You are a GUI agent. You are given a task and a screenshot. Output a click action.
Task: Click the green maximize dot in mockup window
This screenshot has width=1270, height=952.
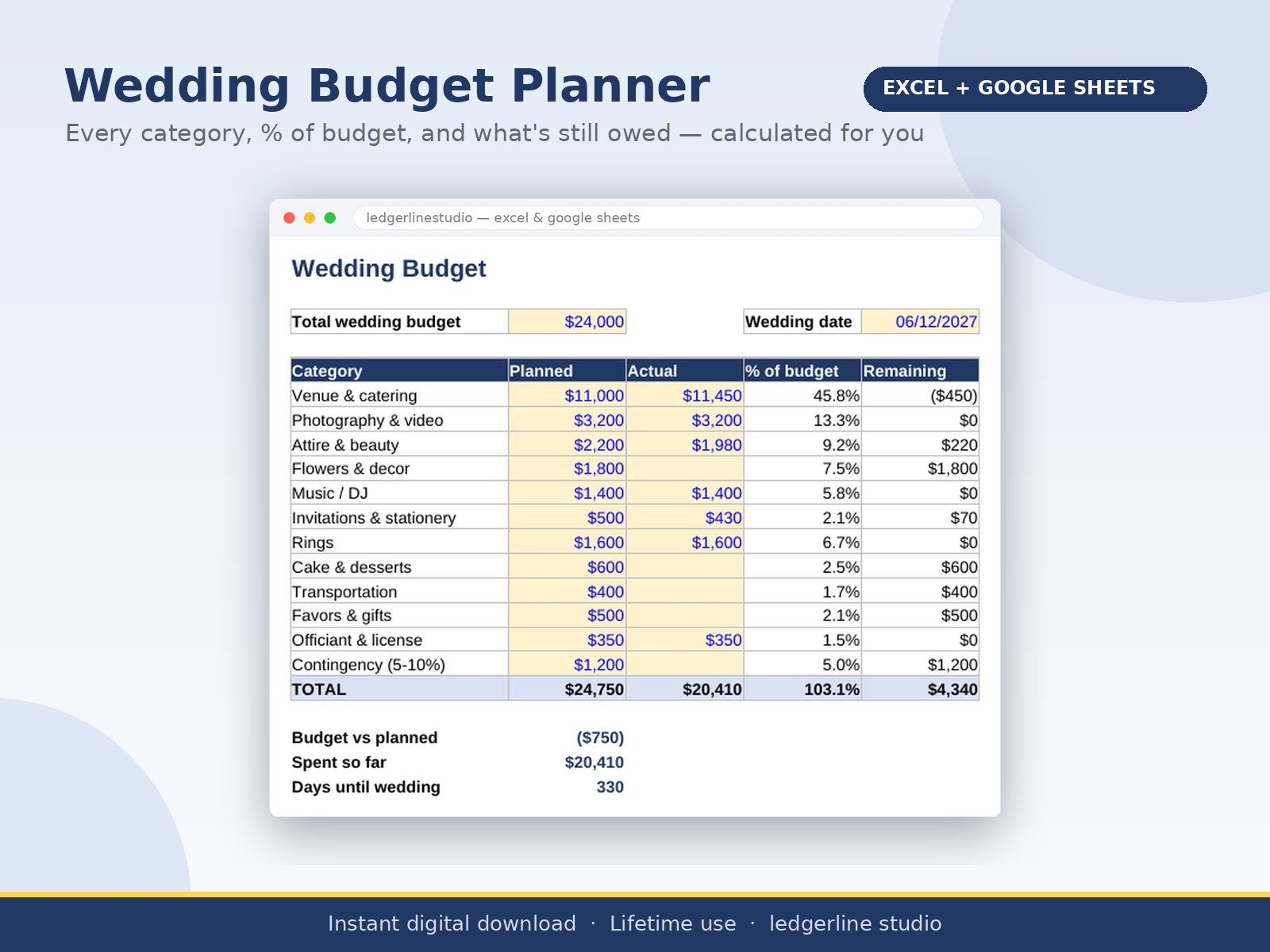[330, 218]
